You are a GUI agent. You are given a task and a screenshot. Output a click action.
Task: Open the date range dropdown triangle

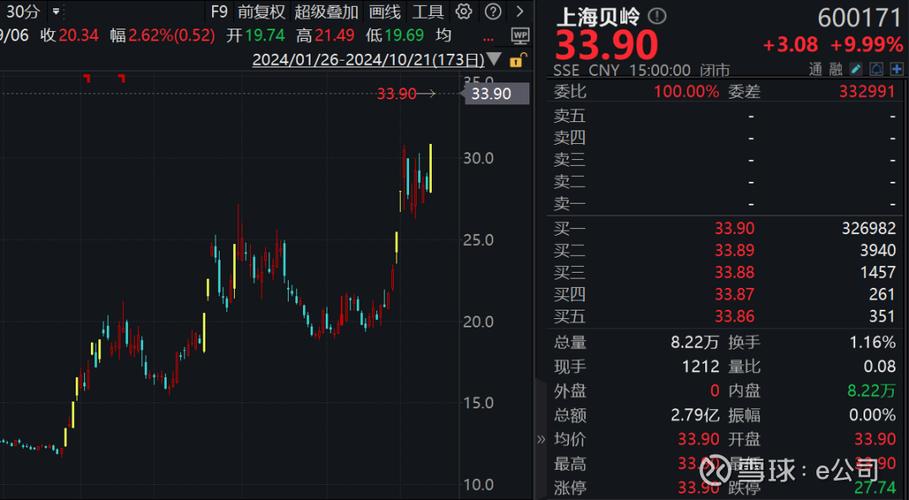[495, 59]
